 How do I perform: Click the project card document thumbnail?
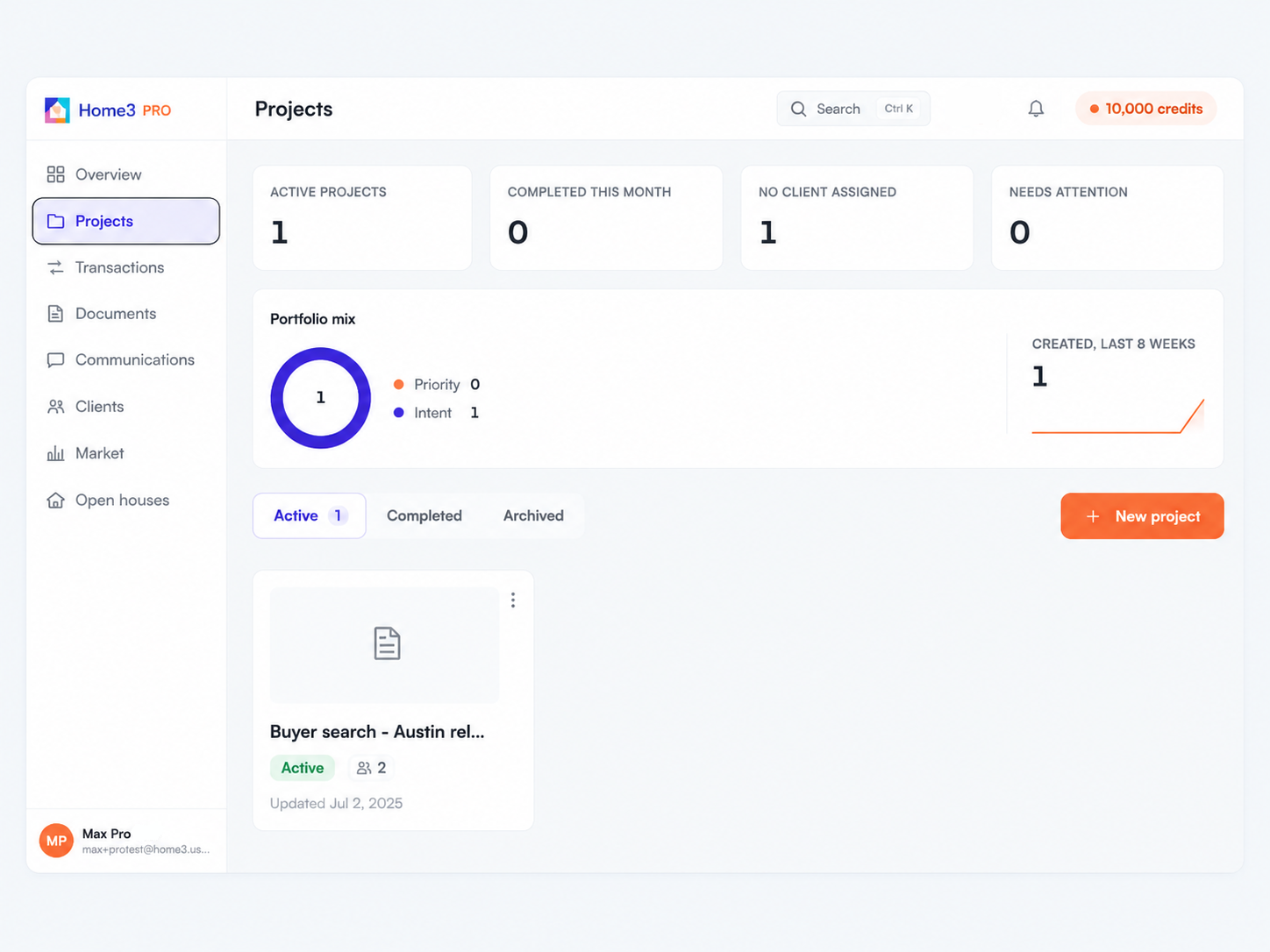[x=385, y=644]
